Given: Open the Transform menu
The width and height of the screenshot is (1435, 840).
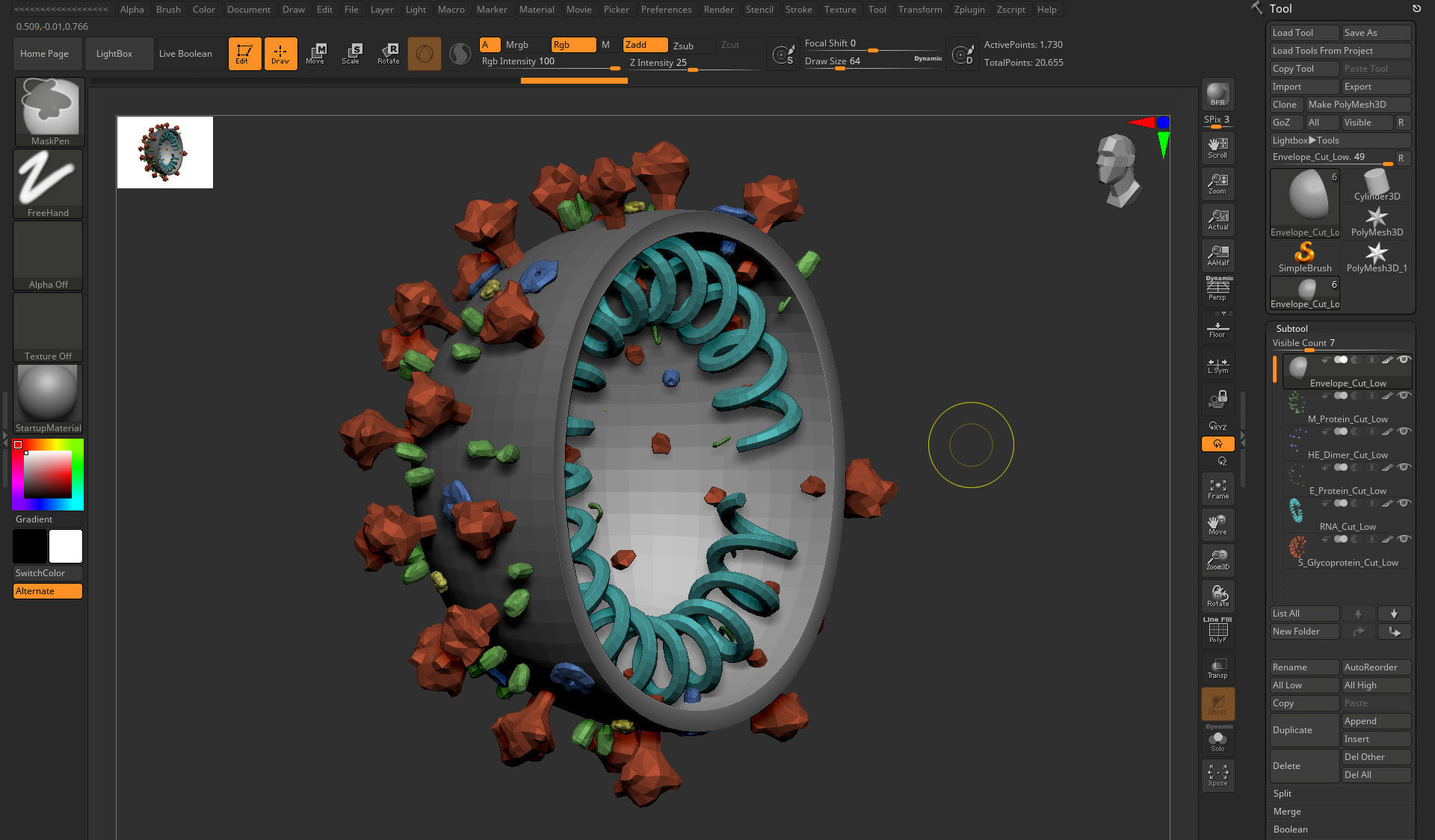Looking at the screenshot, I should 920,10.
